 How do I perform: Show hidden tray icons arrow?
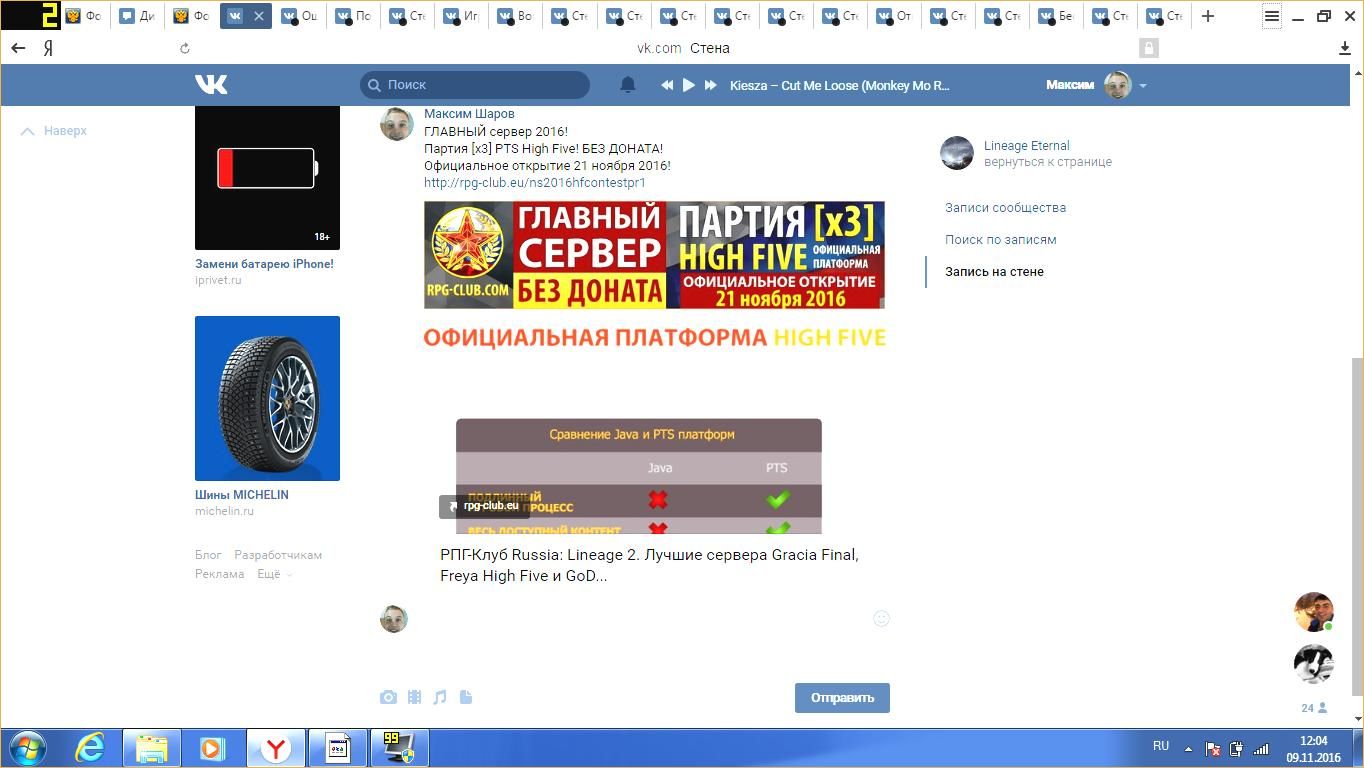click(1188, 748)
